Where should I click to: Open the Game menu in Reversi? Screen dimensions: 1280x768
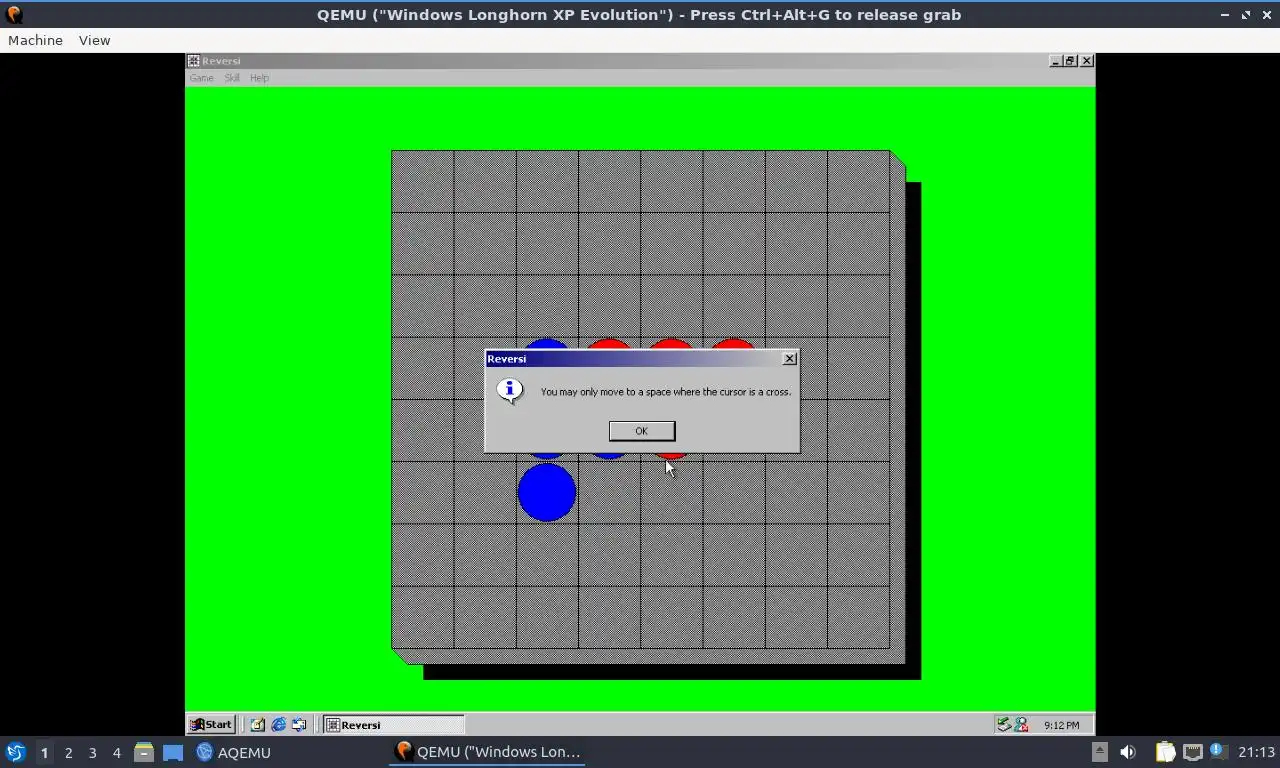coord(201,78)
